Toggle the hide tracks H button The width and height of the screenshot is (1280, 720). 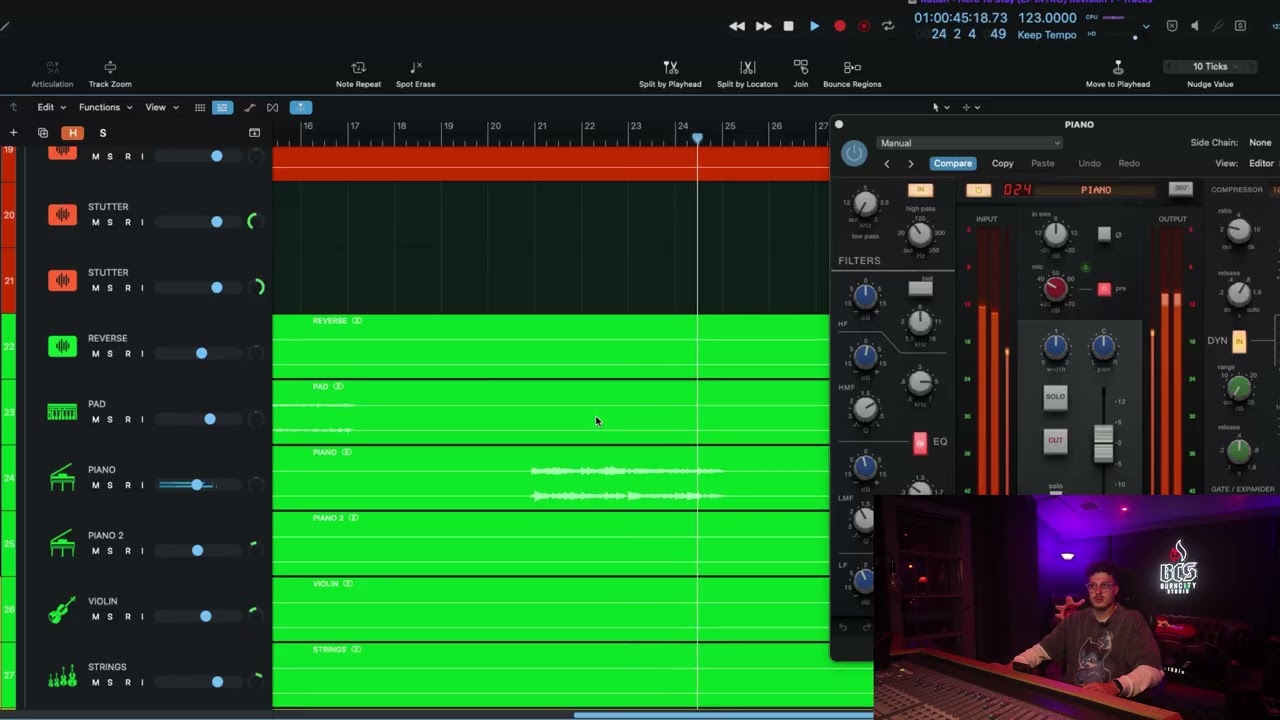72,132
